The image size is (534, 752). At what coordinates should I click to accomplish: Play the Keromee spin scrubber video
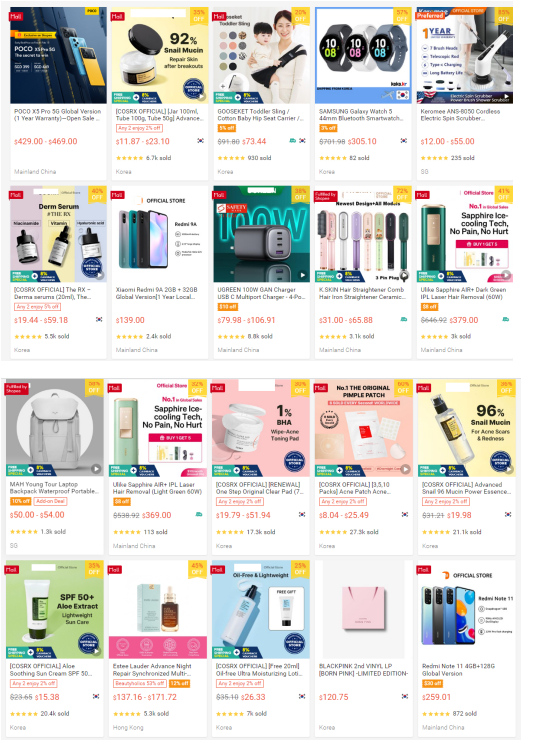[x=507, y=96]
